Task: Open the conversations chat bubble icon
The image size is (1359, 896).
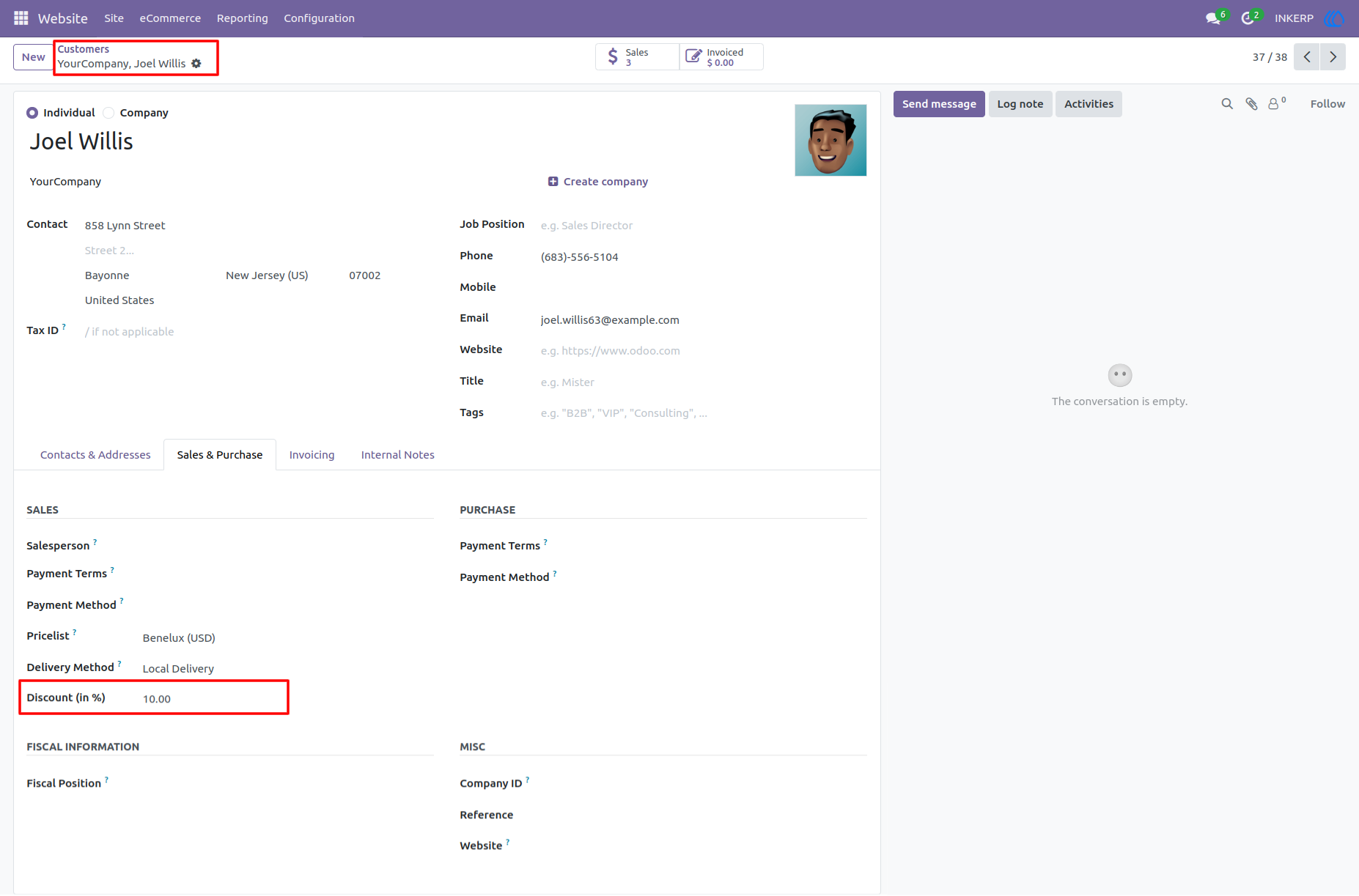Action: point(1212,18)
